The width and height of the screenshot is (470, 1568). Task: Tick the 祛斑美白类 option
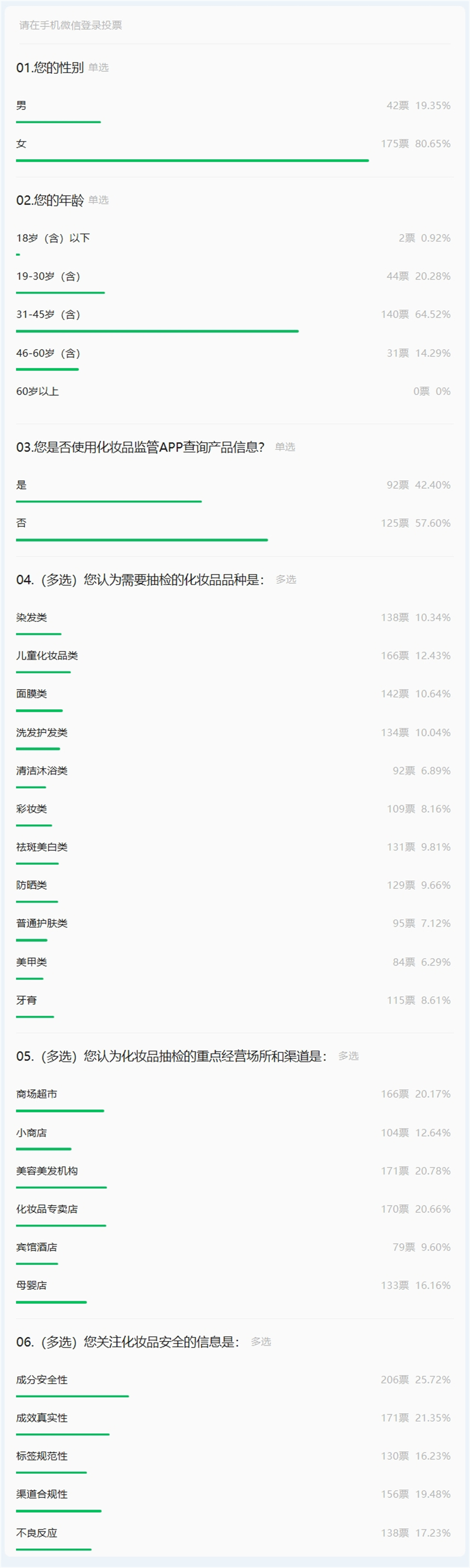41,847
